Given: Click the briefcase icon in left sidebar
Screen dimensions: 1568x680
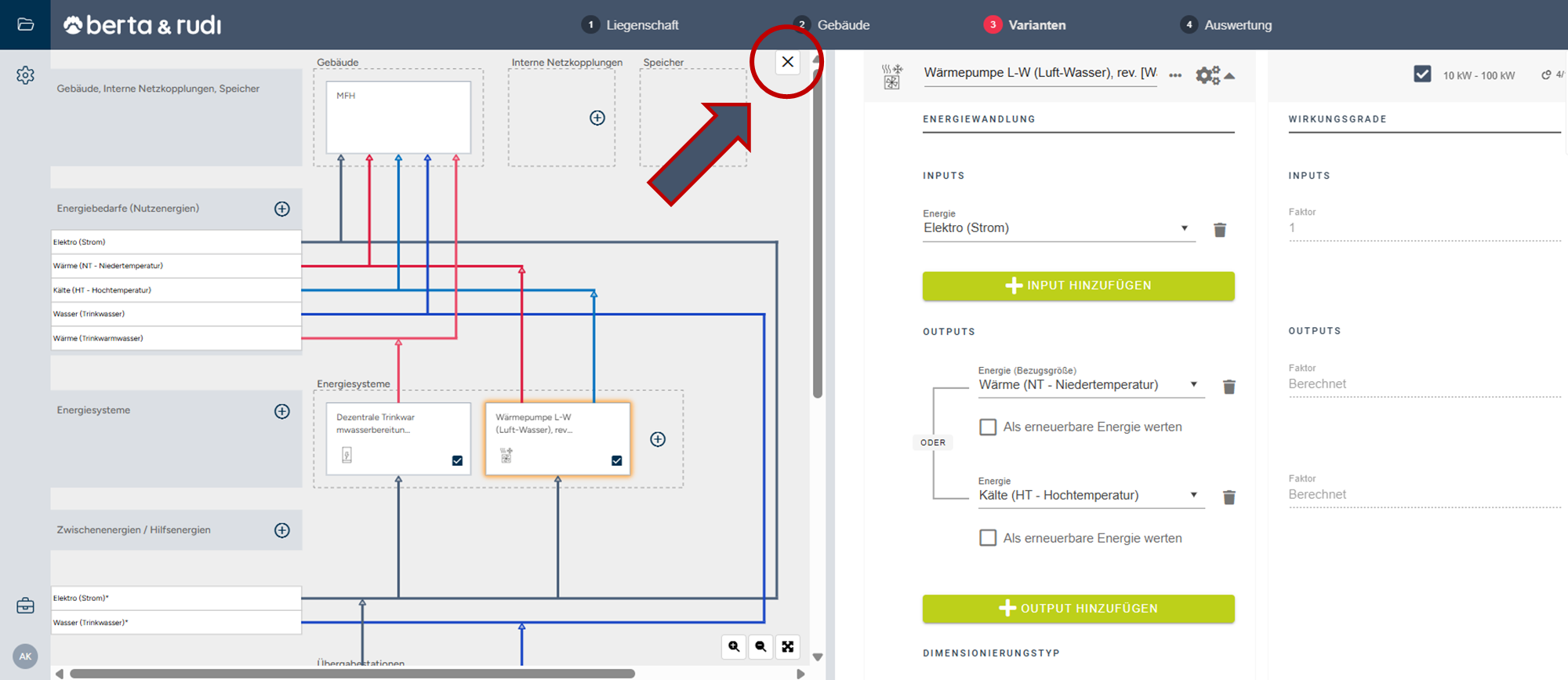Looking at the screenshot, I should (x=25, y=605).
